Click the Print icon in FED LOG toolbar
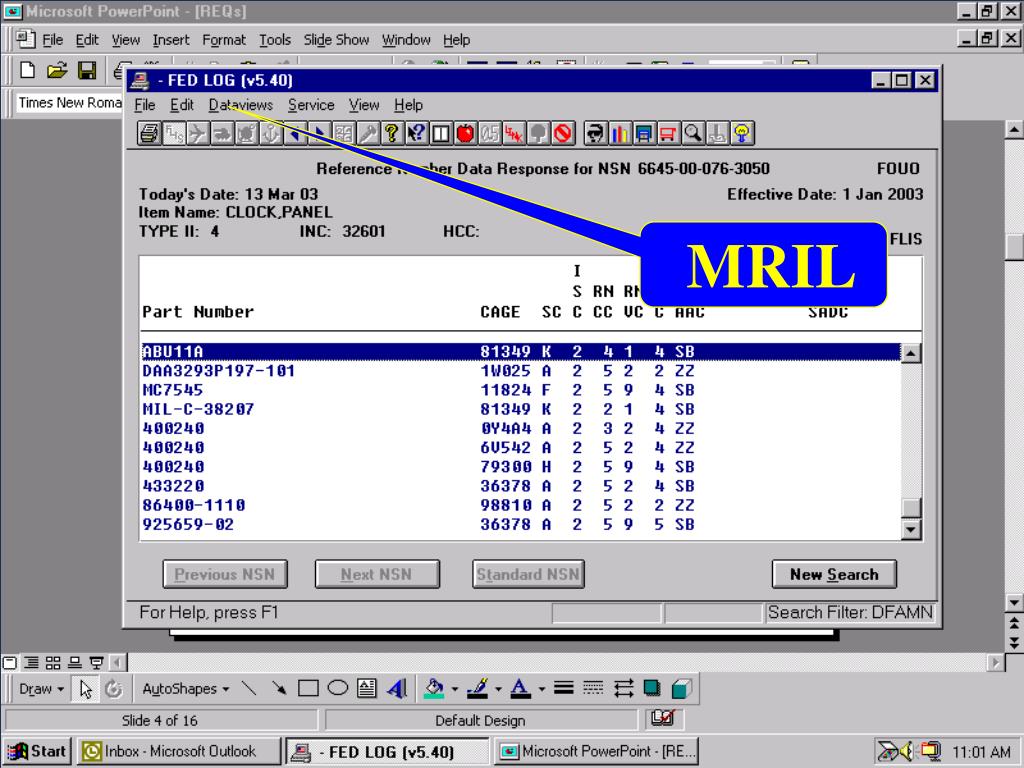 click(x=150, y=133)
